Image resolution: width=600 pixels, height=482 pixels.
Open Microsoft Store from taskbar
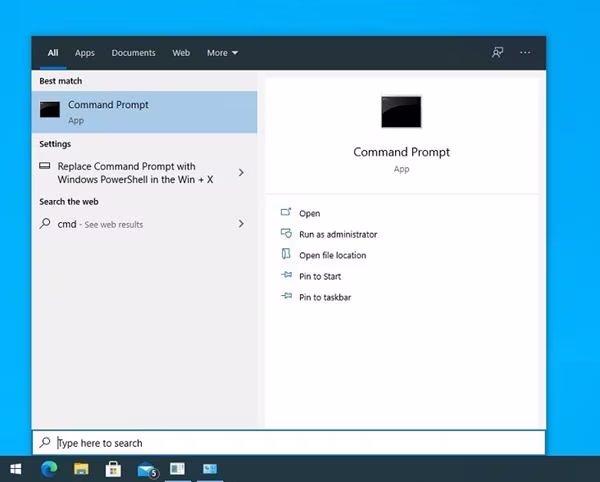click(x=113, y=469)
